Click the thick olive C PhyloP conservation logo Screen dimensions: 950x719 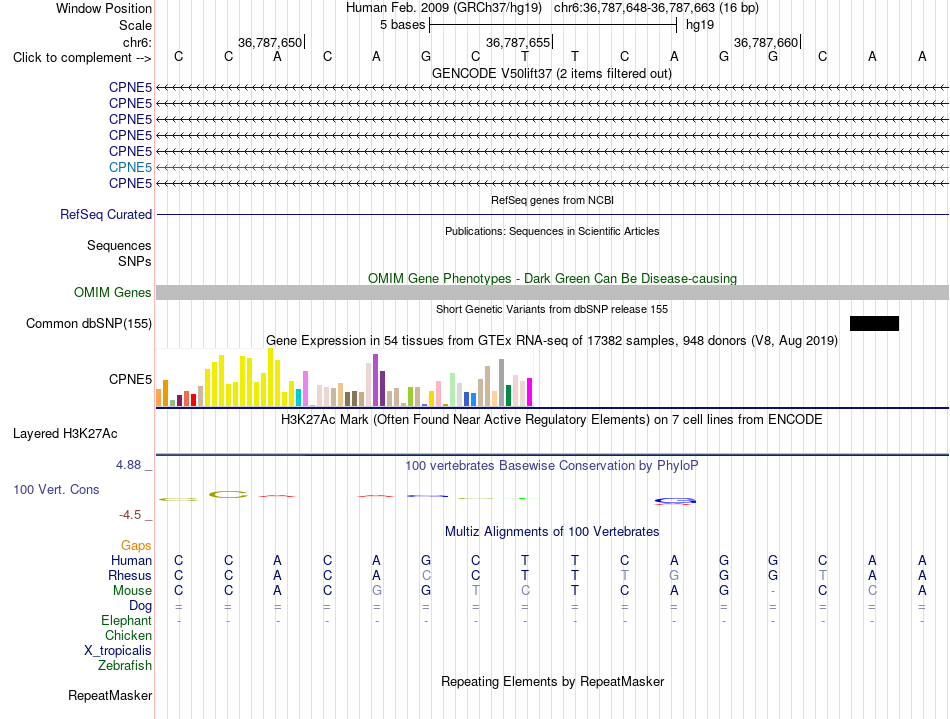pos(228,495)
